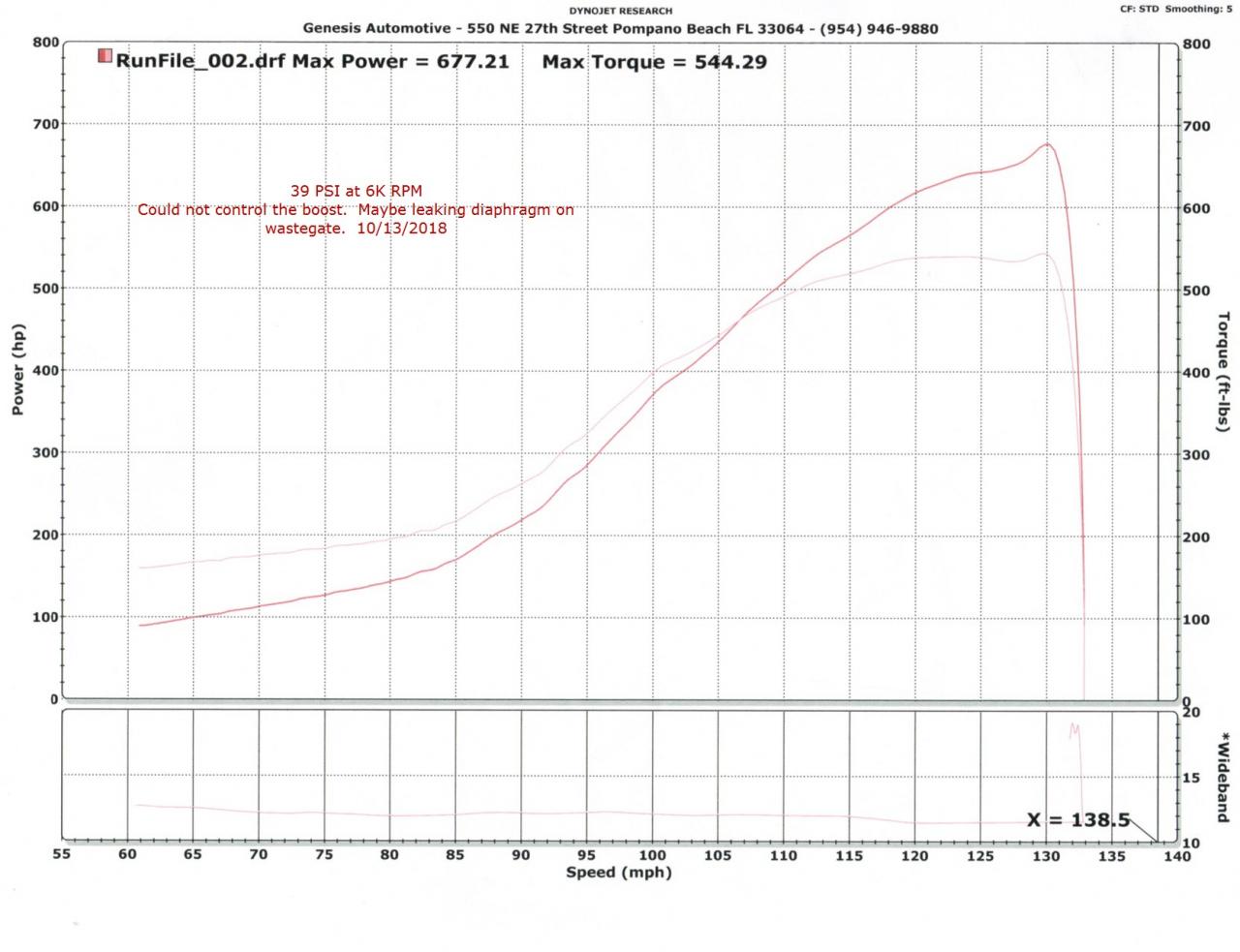Click the DYNOJET RESEARCH header text
Screen dimensions: 1240x952
(x=620, y=11)
